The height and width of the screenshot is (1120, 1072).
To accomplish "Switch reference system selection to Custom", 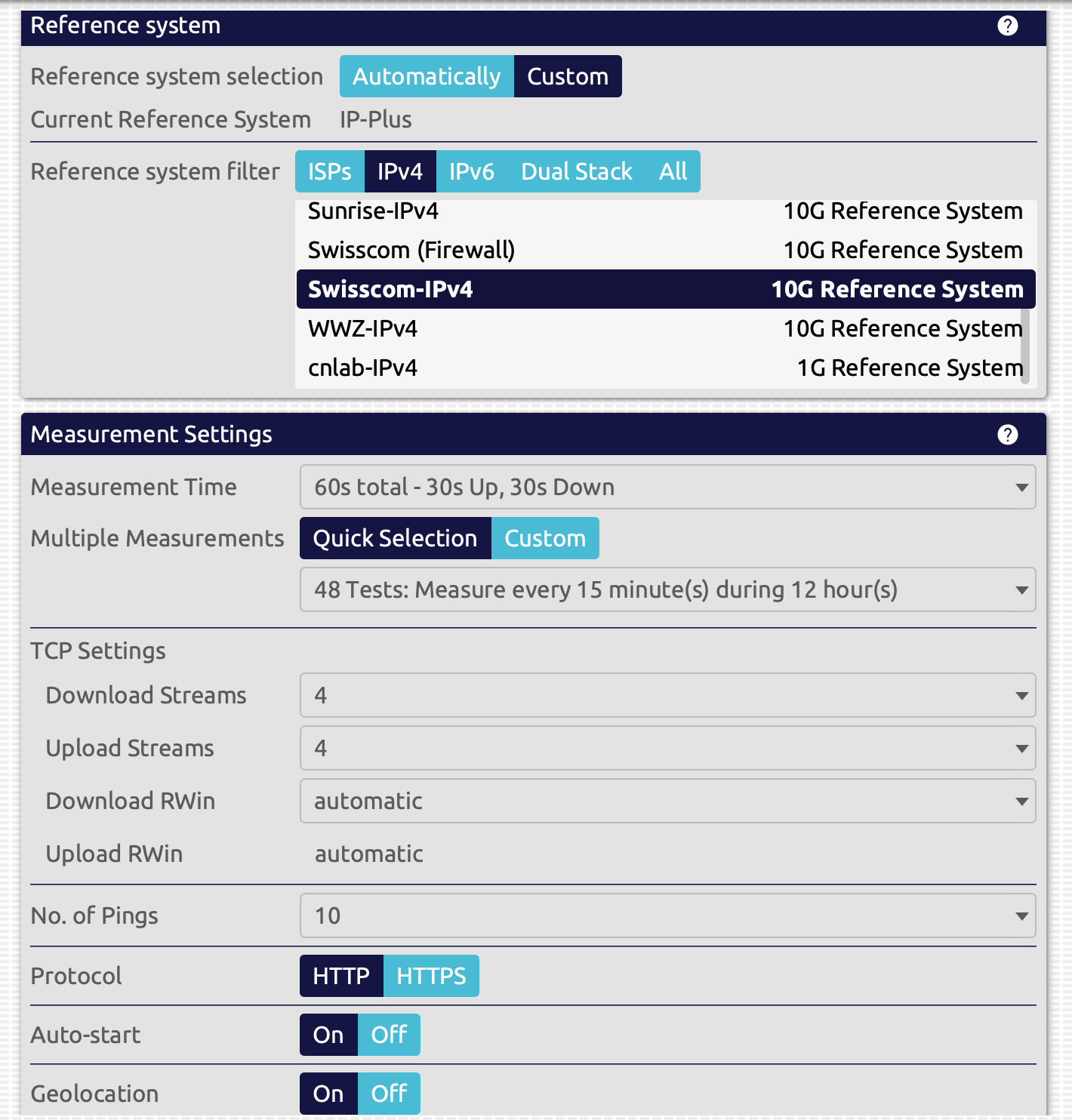I will point(568,77).
